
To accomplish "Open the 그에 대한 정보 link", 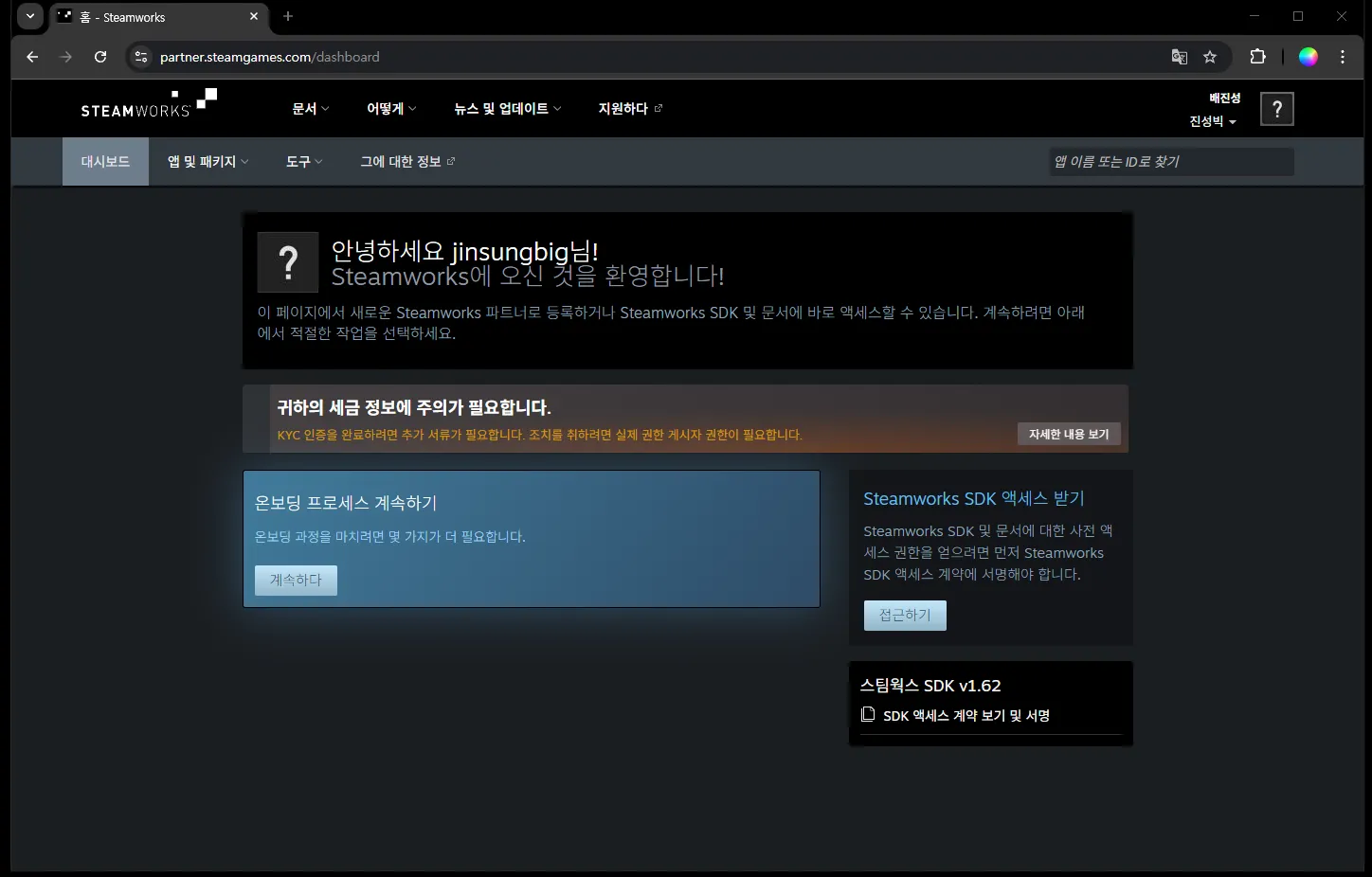I will 407,162.
